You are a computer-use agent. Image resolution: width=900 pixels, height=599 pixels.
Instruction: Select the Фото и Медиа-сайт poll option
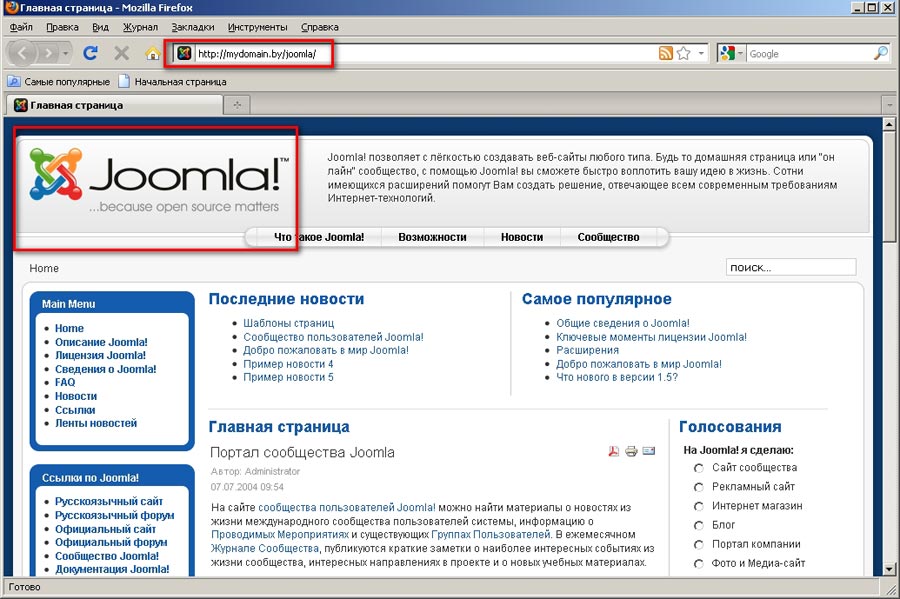pyautogui.click(x=699, y=564)
